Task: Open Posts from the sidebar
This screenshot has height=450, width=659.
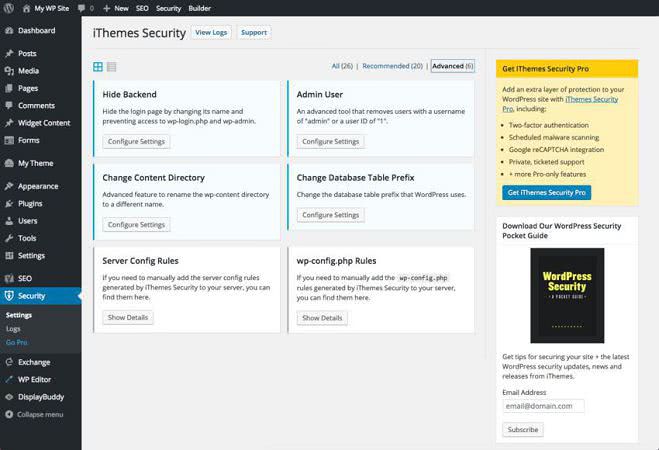Action: tap(27, 53)
